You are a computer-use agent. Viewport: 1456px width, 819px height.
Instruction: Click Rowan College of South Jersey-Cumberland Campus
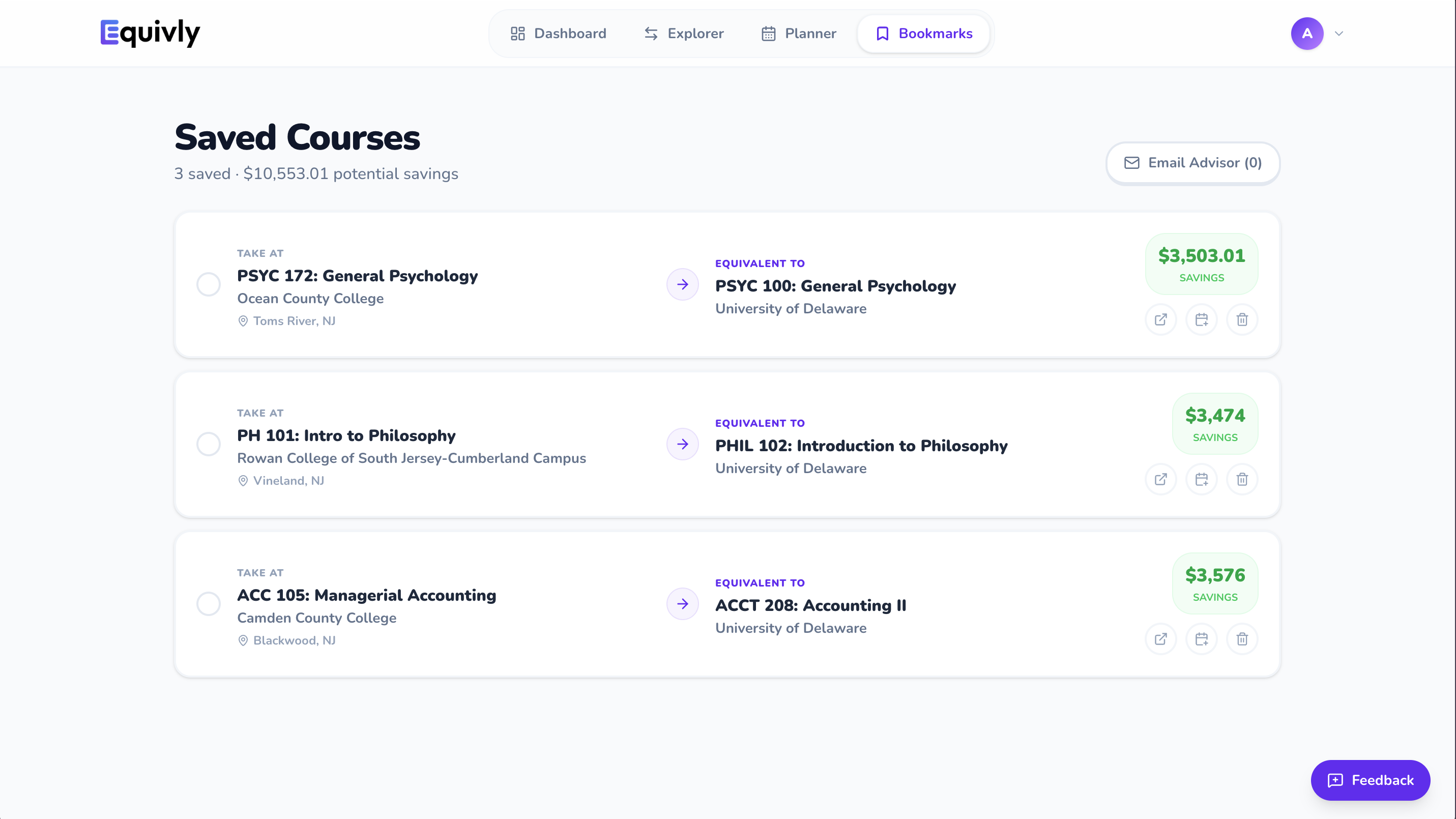(412, 458)
